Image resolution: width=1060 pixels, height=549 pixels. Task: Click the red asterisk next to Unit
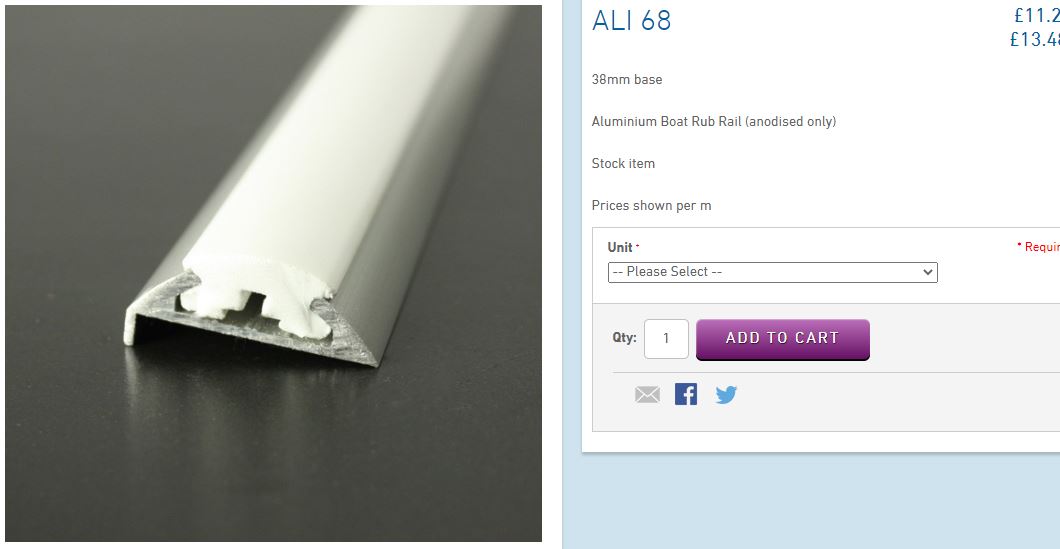pyautogui.click(x=637, y=245)
